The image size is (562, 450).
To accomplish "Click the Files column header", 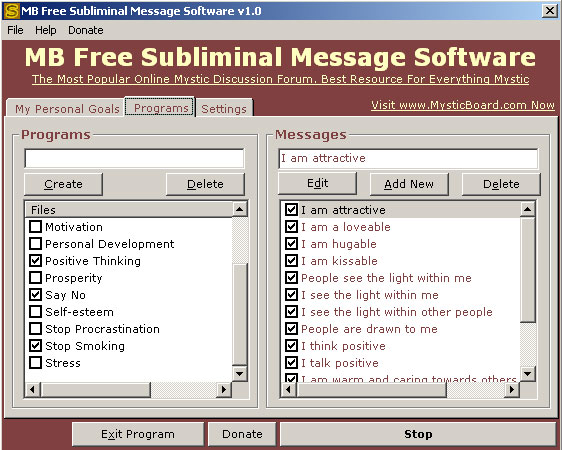I will (129, 210).
